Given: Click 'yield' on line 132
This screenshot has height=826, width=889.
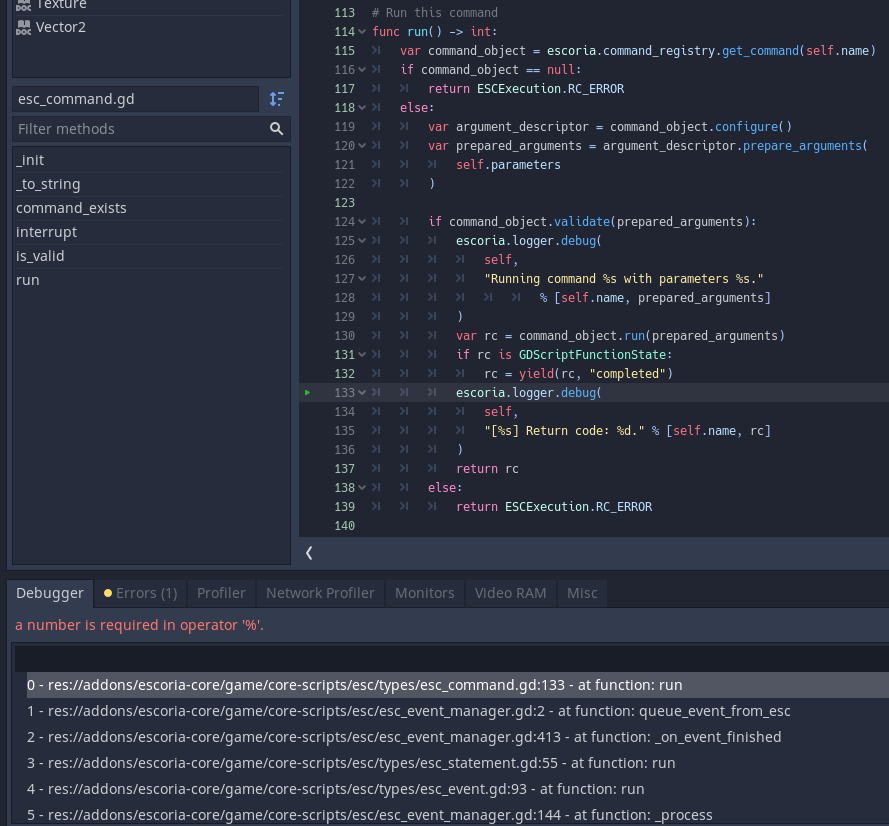Looking at the screenshot, I should (x=536, y=374).
